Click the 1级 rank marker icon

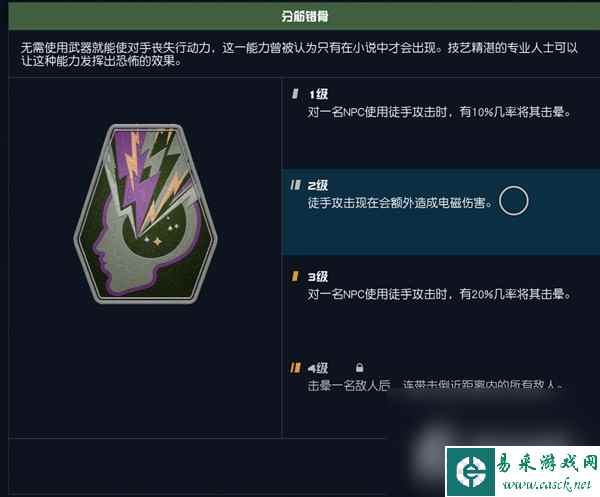coord(295,94)
